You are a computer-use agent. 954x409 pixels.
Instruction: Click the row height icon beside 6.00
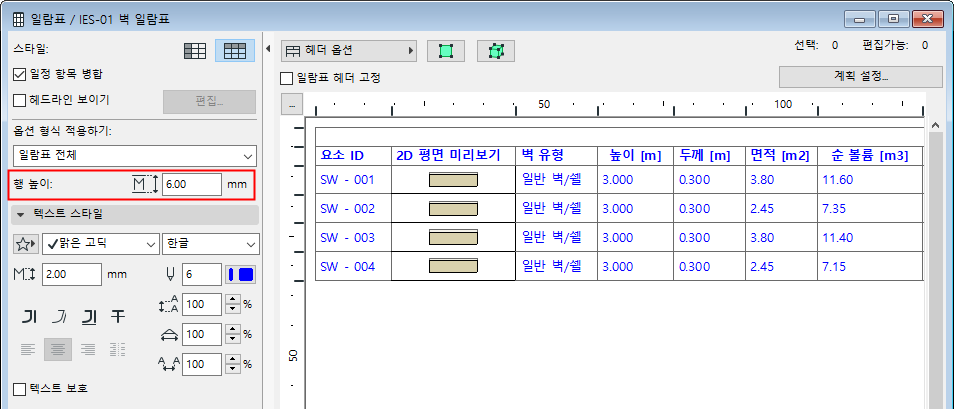coord(145,184)
